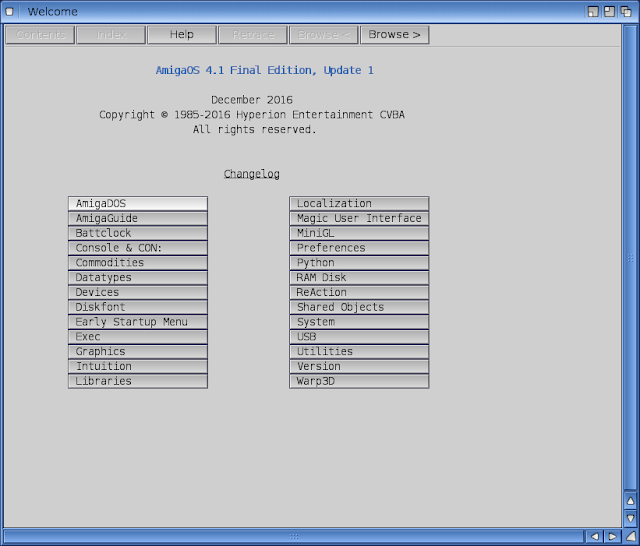The image size is (640, 546).
Task: Select the Datatypes changelog button
Action: point(138,278)
